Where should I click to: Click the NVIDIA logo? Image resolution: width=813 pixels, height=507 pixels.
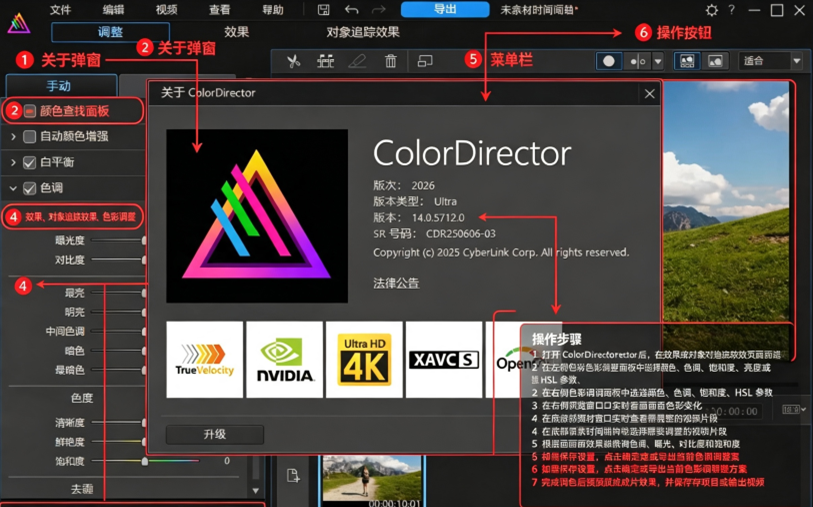[285, 359]
